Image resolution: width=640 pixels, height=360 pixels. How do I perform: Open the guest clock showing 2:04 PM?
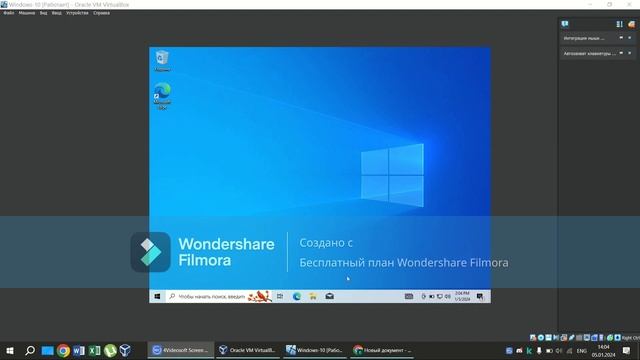coord(462,296)
